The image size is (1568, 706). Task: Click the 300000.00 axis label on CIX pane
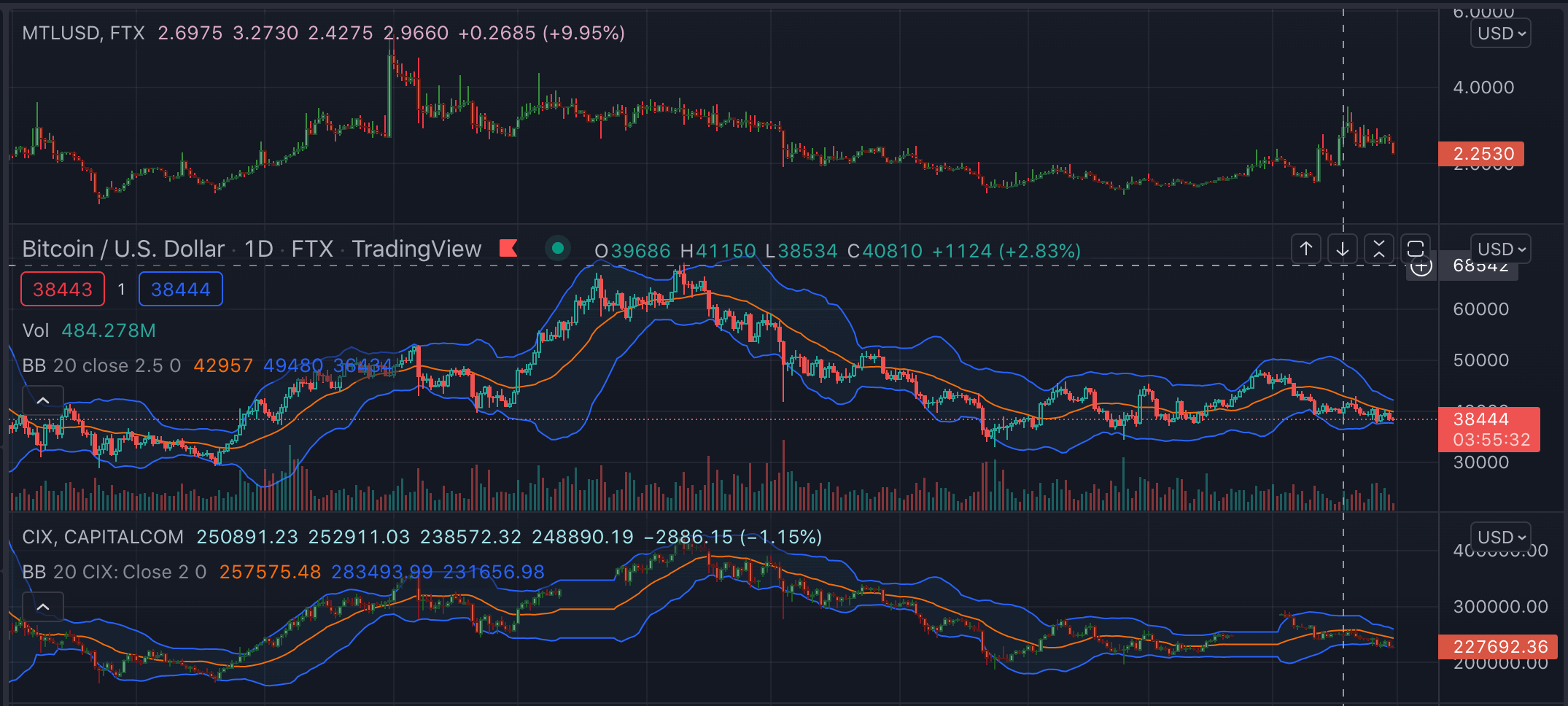coord(1500,607)
